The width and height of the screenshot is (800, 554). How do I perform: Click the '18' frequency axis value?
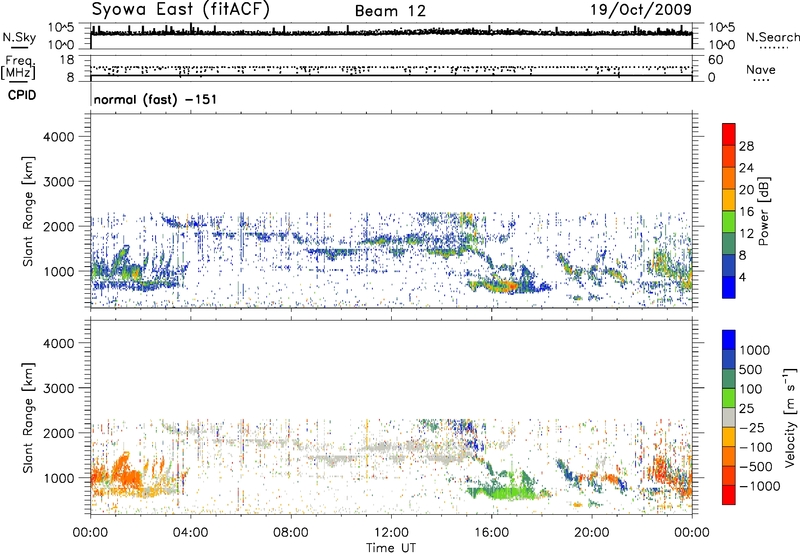[66, 60]
